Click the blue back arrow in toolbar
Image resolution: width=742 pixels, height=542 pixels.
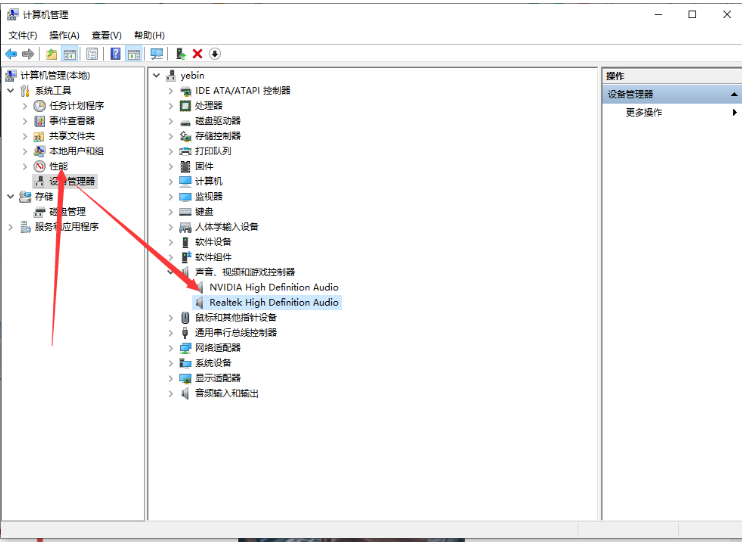coord(11,54)
